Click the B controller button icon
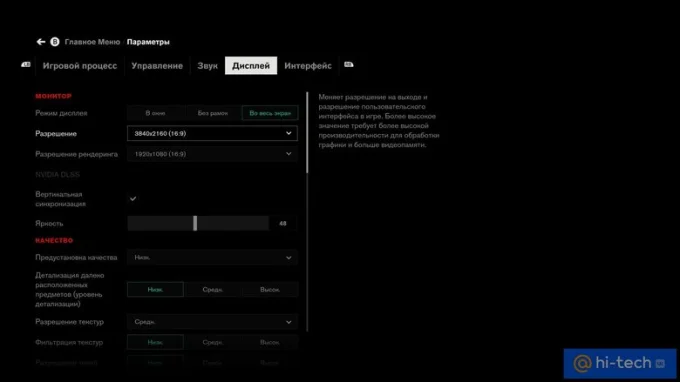Image resolution: width=680 pixels, height=382 pixels. (x=55, y=42)
